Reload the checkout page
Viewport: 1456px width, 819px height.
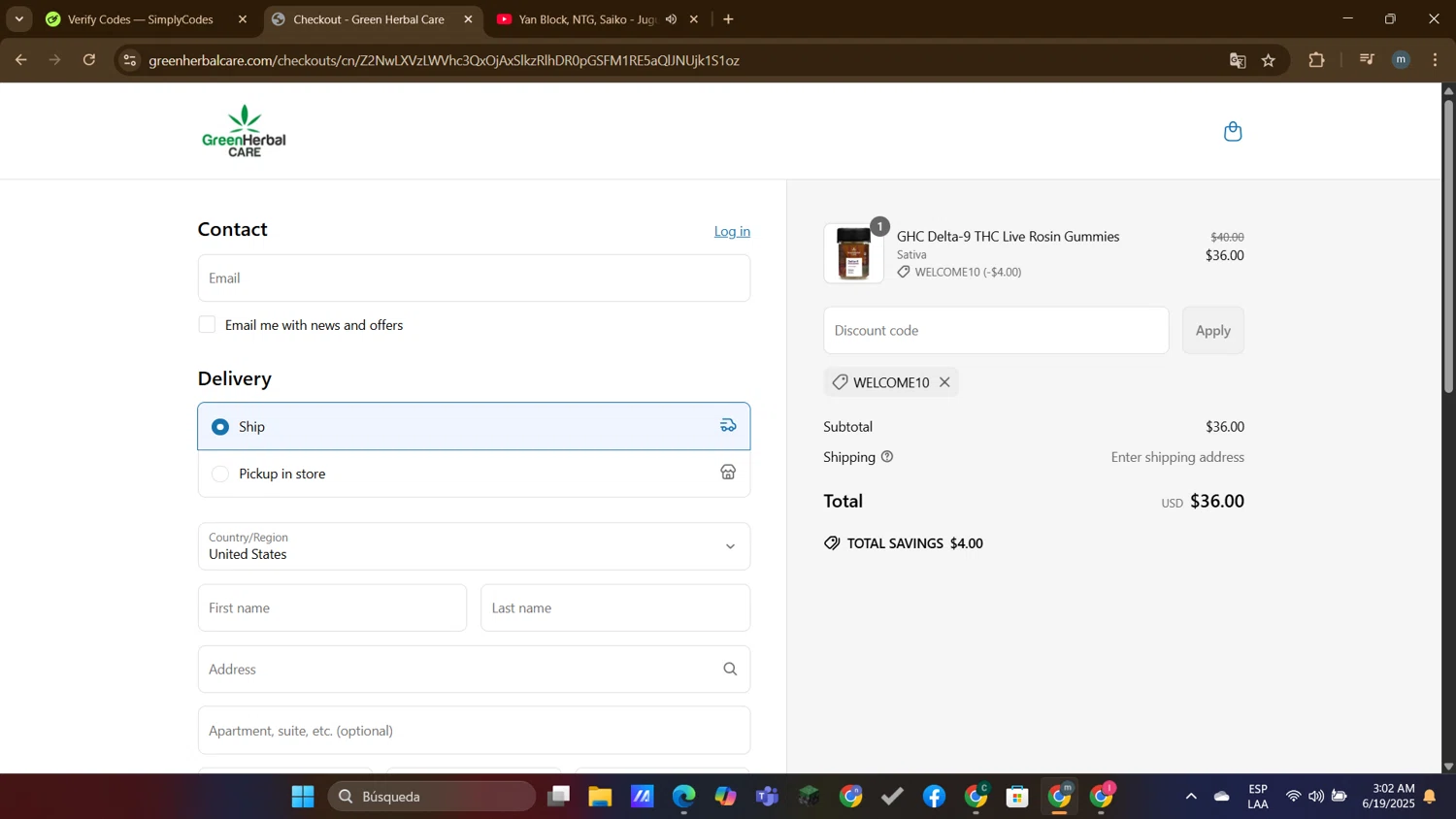point(89,60)
